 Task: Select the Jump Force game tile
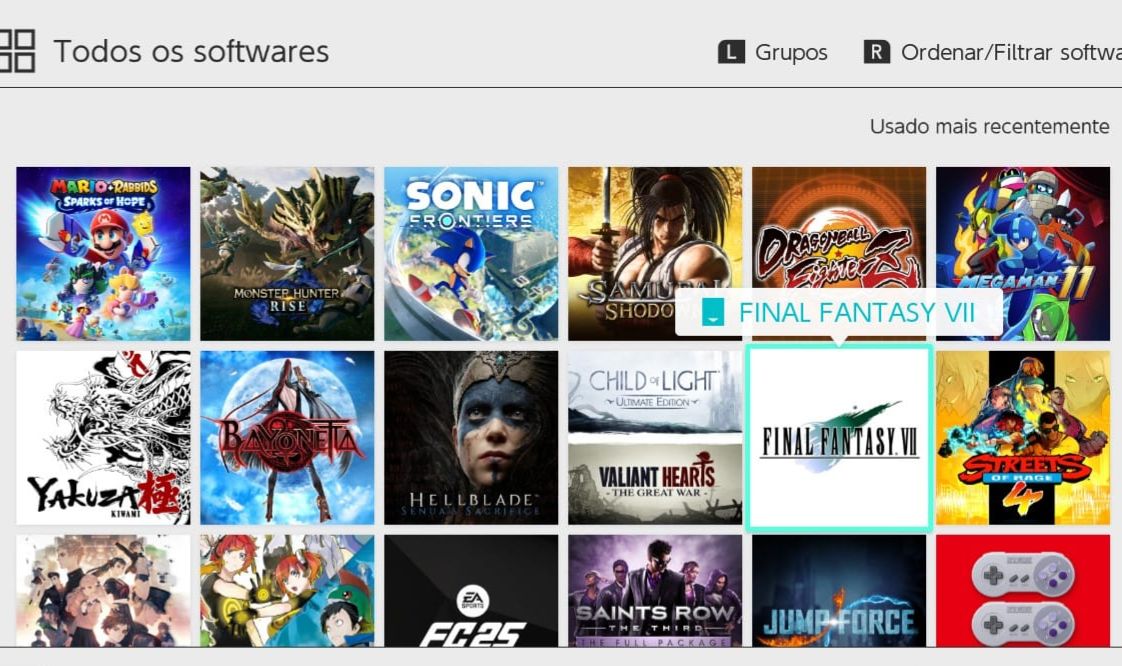[839, 591]
